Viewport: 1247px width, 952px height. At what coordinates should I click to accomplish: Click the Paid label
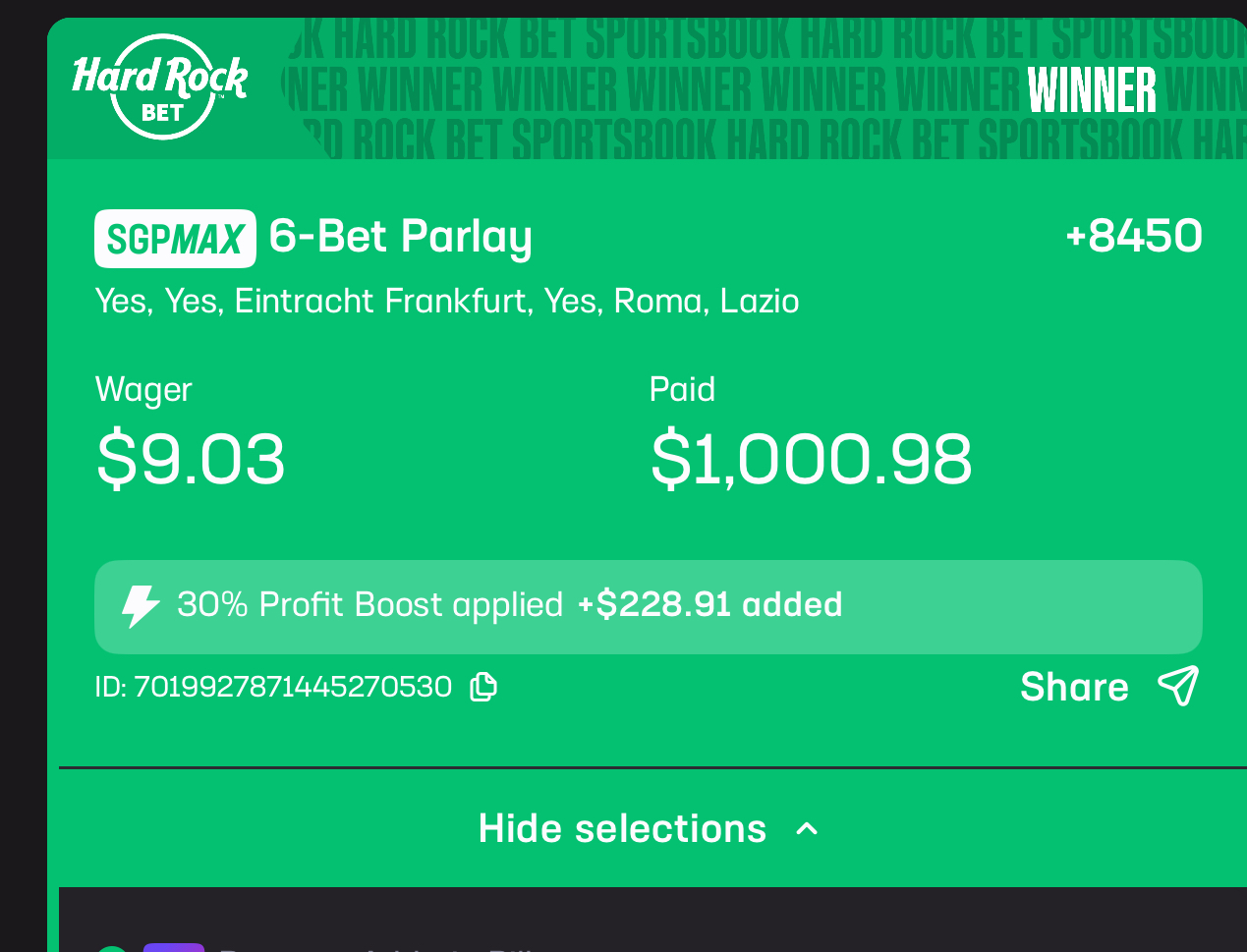[x=682, y=390]
